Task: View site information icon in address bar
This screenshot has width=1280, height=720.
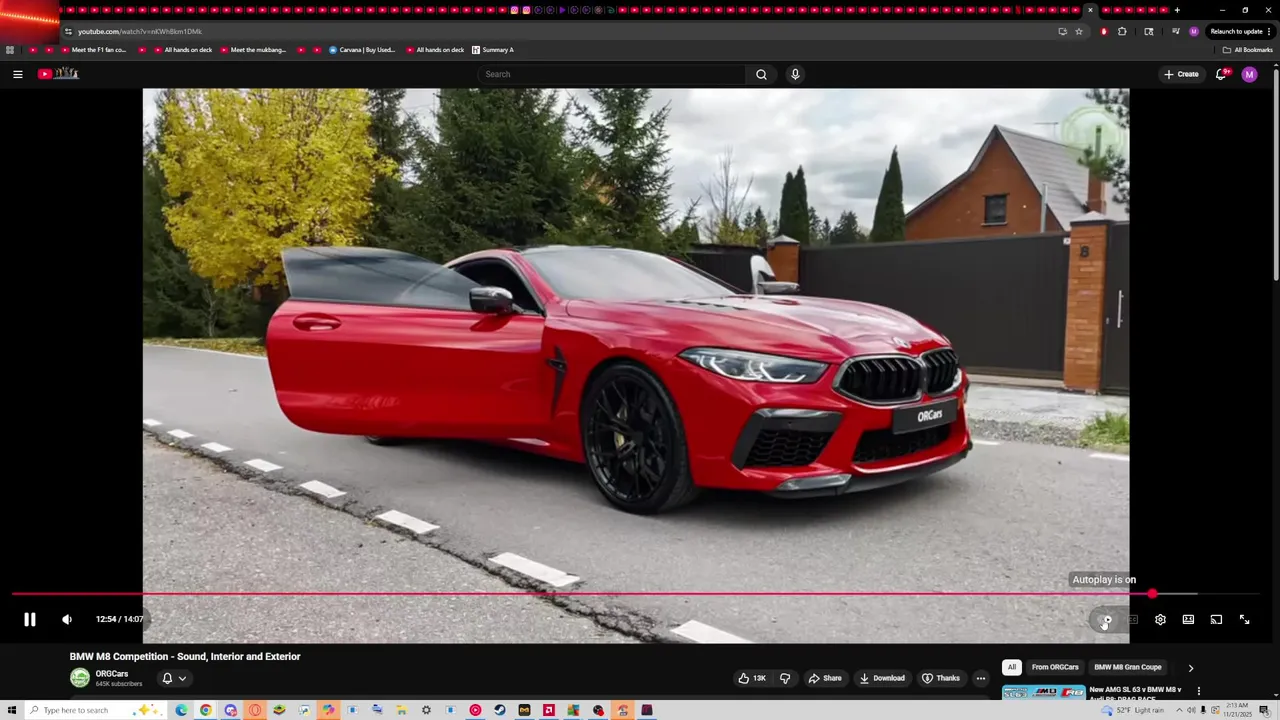Action: point(68,31)
